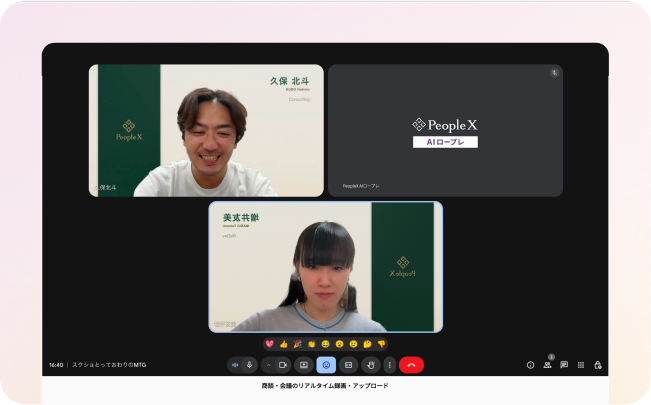Image resolution: width=651 pixels, height=405 pixels.
Task: Expand video settings arrow beside camera
Action: pos(268,365)
